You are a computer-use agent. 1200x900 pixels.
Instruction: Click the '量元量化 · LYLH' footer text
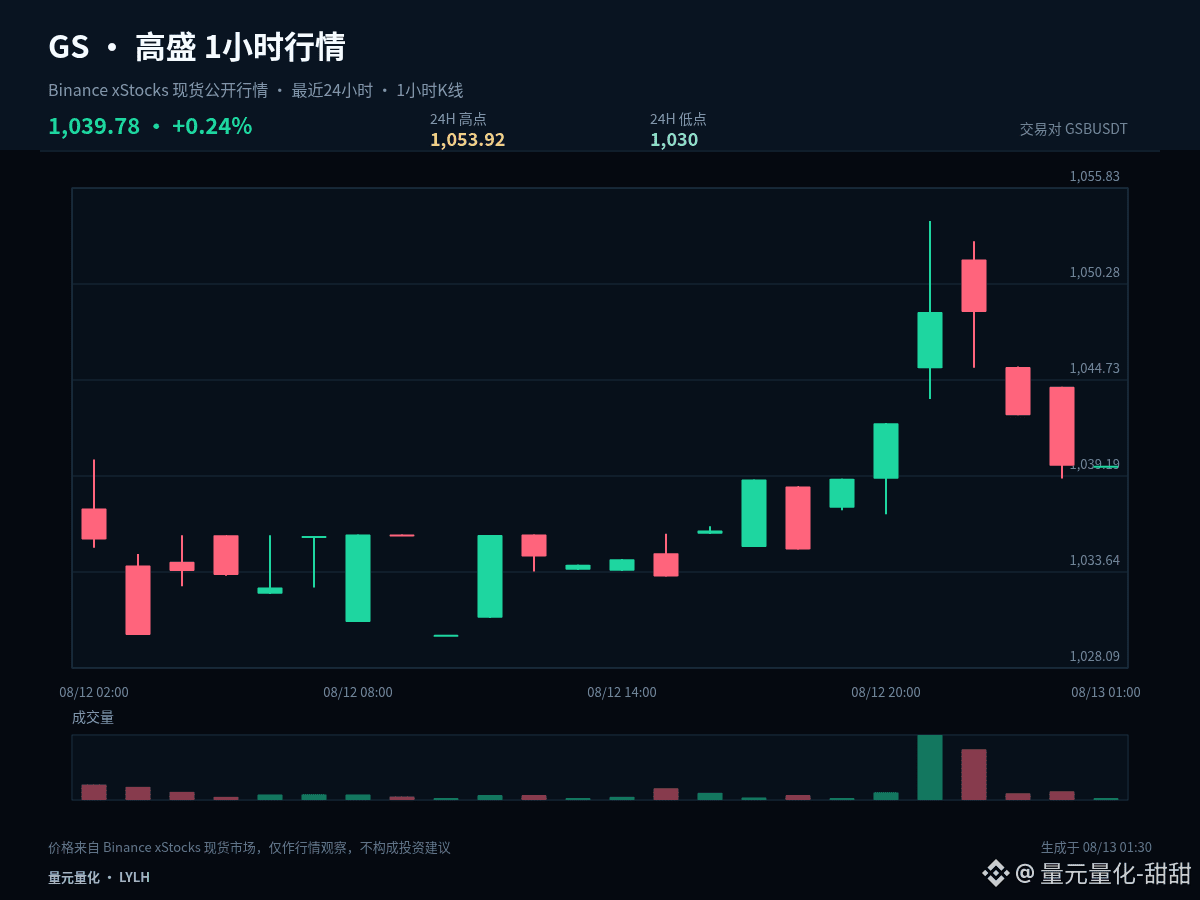tap(99, 877)
